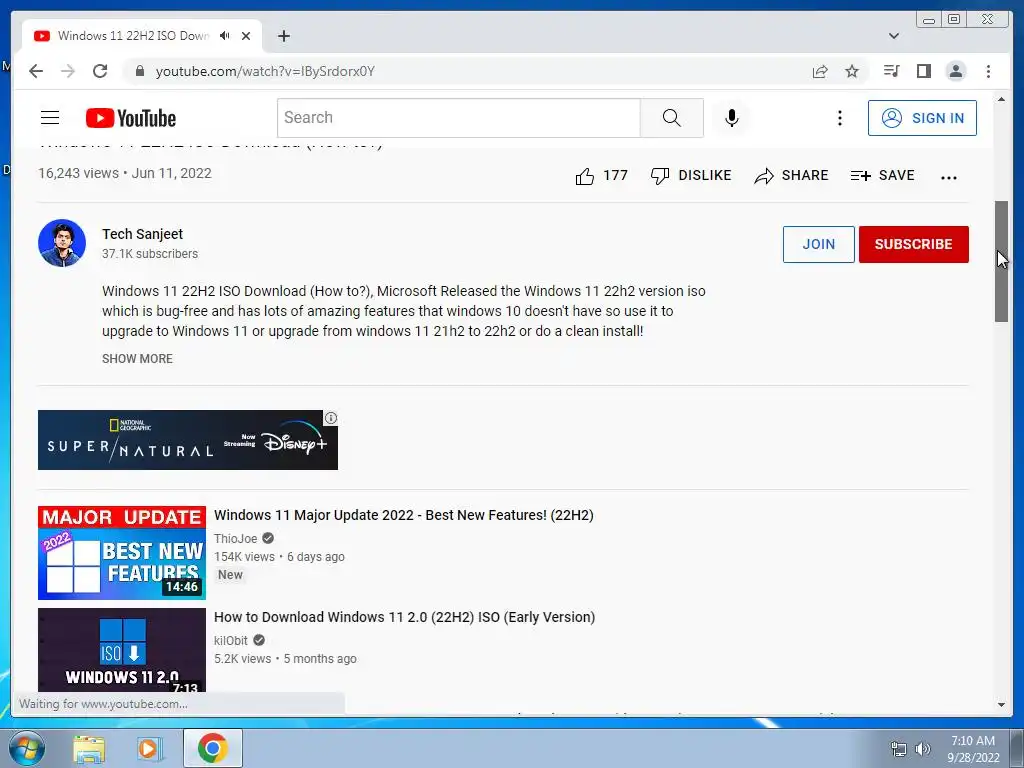Open Windows Explorer from taskbar
The width and height of the screenshot is (1024, 768).
tap(89, 748)
